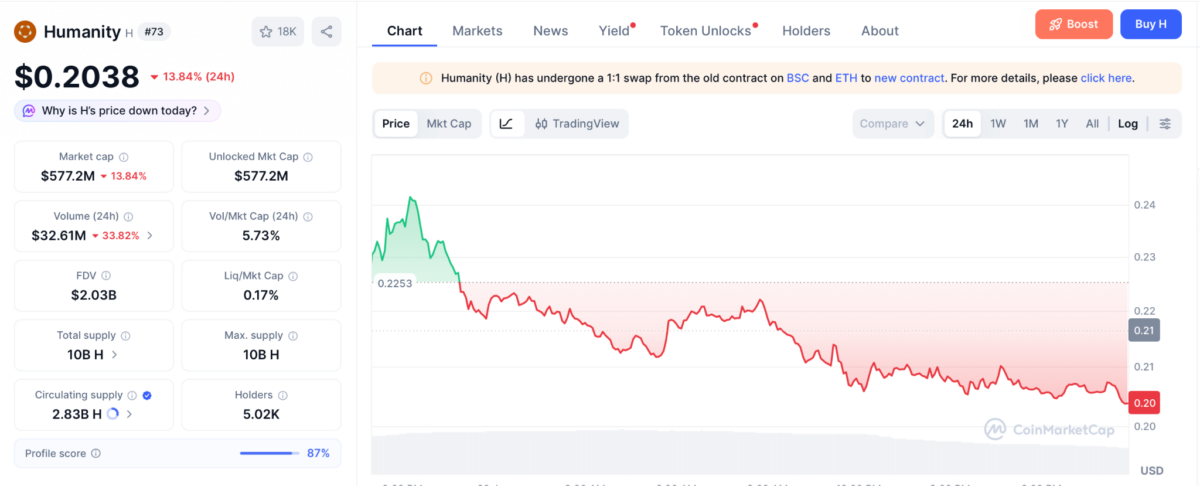Expand Total supply 10B H chevron

(x=114, y=354)
